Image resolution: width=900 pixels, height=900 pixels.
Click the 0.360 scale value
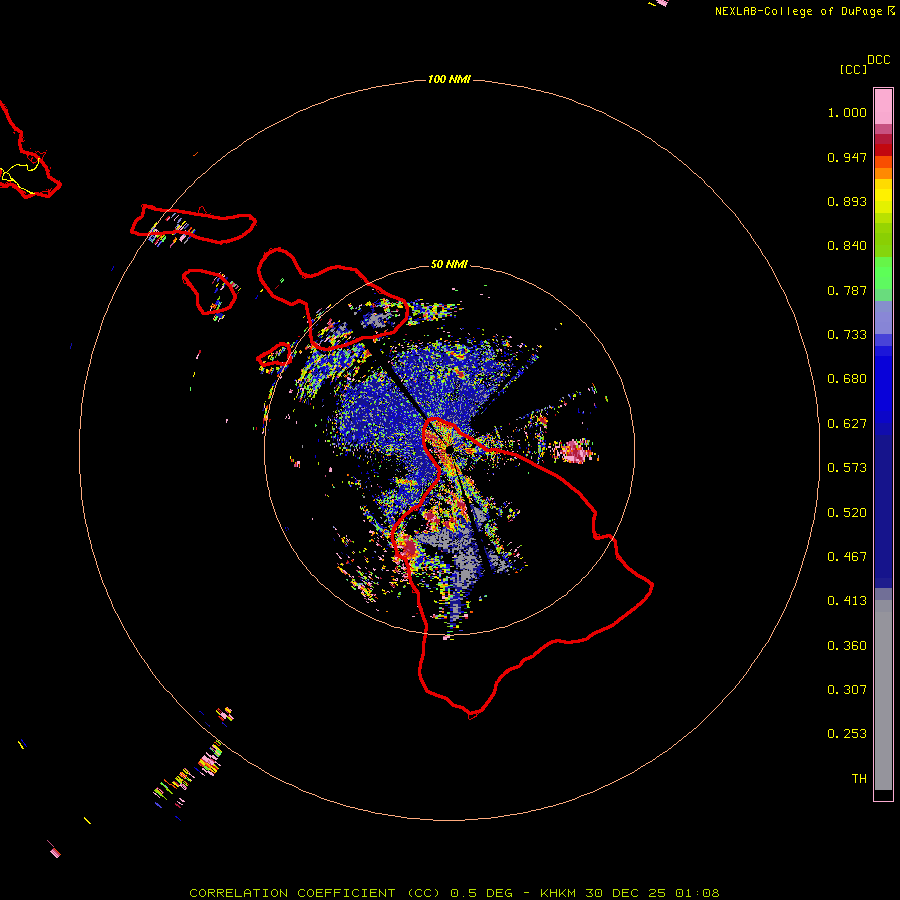click(847, 646)
